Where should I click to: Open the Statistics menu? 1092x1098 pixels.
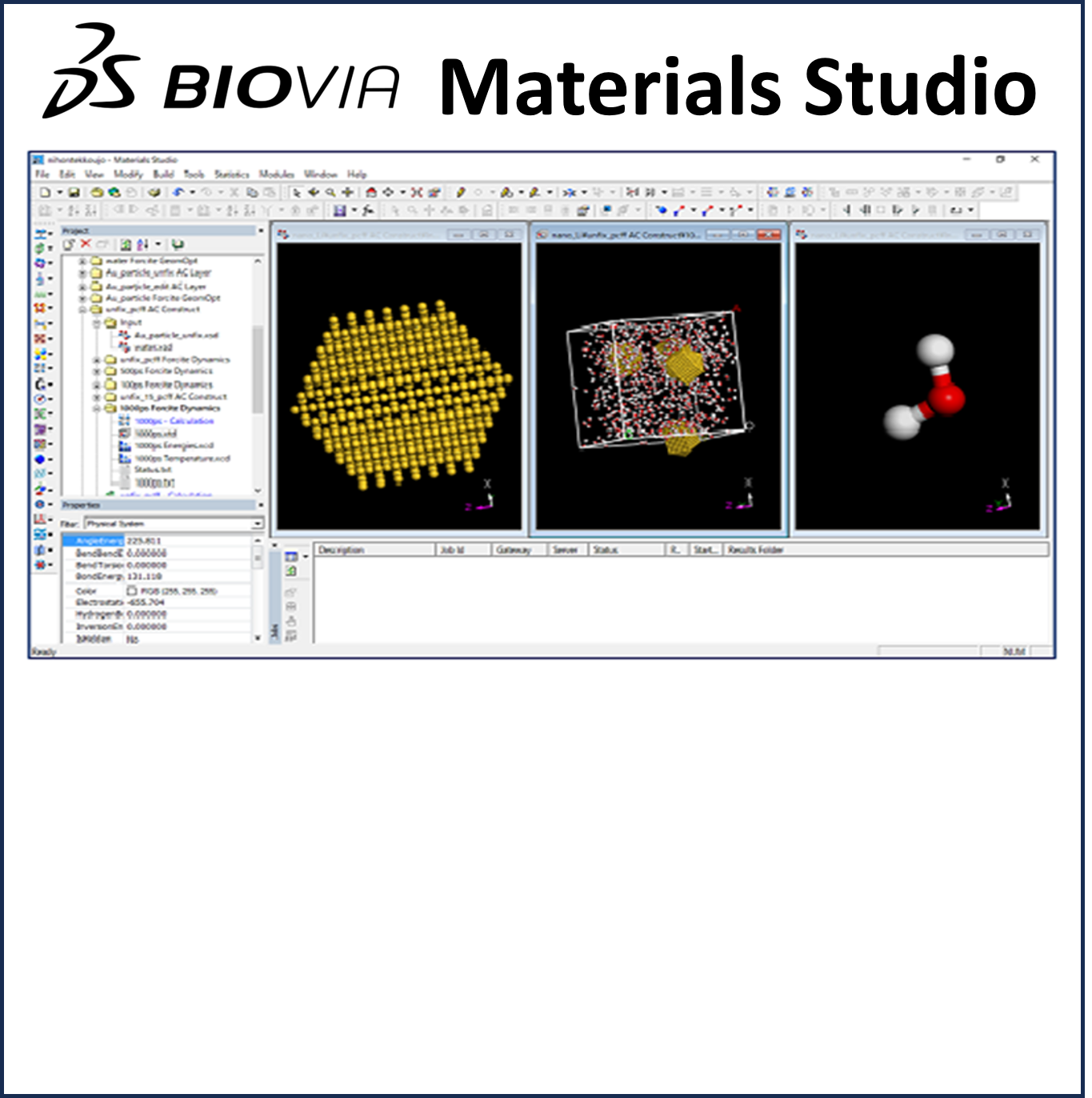click(x=232, y=174)
